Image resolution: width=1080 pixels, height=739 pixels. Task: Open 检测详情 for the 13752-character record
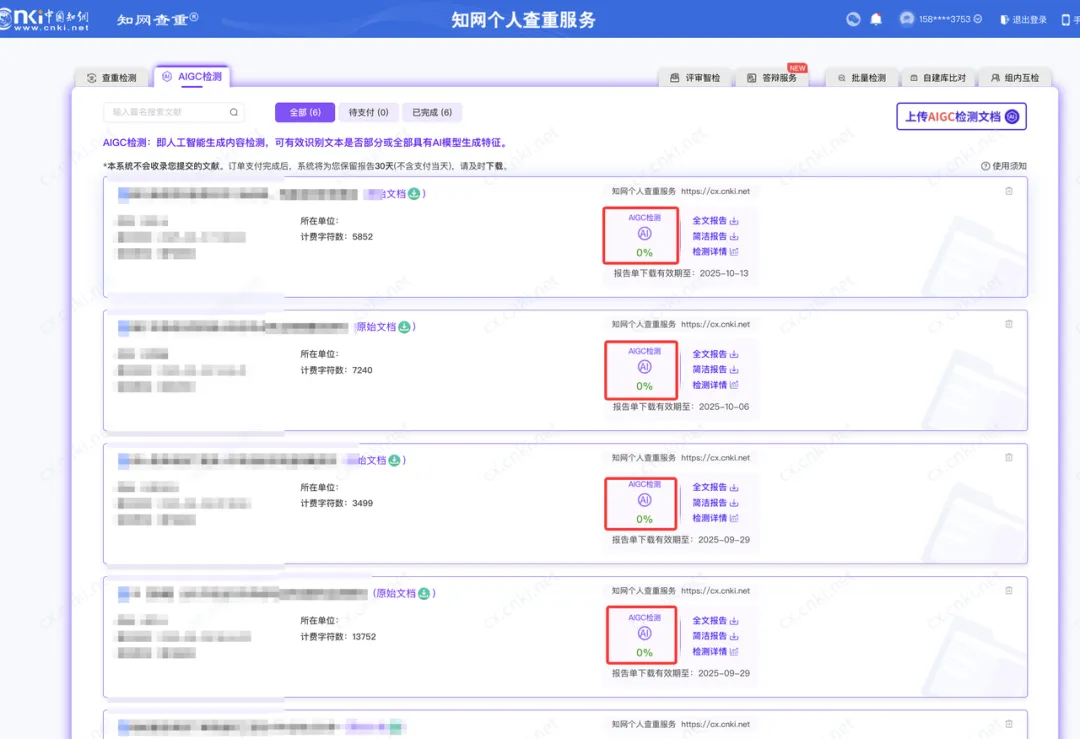(x=716, y=652)
